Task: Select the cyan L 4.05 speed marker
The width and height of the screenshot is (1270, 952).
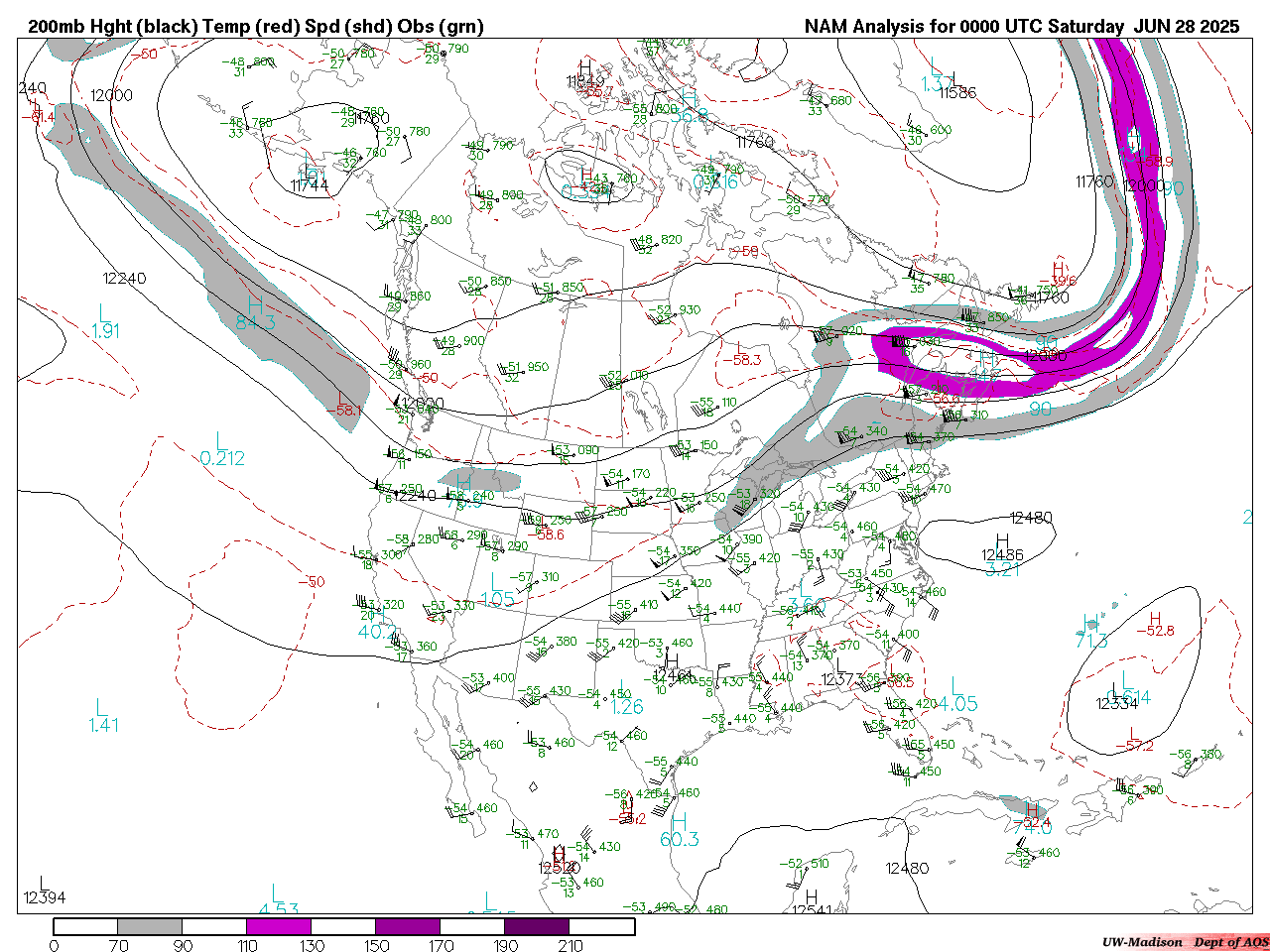Action: [x=957, y=695]
